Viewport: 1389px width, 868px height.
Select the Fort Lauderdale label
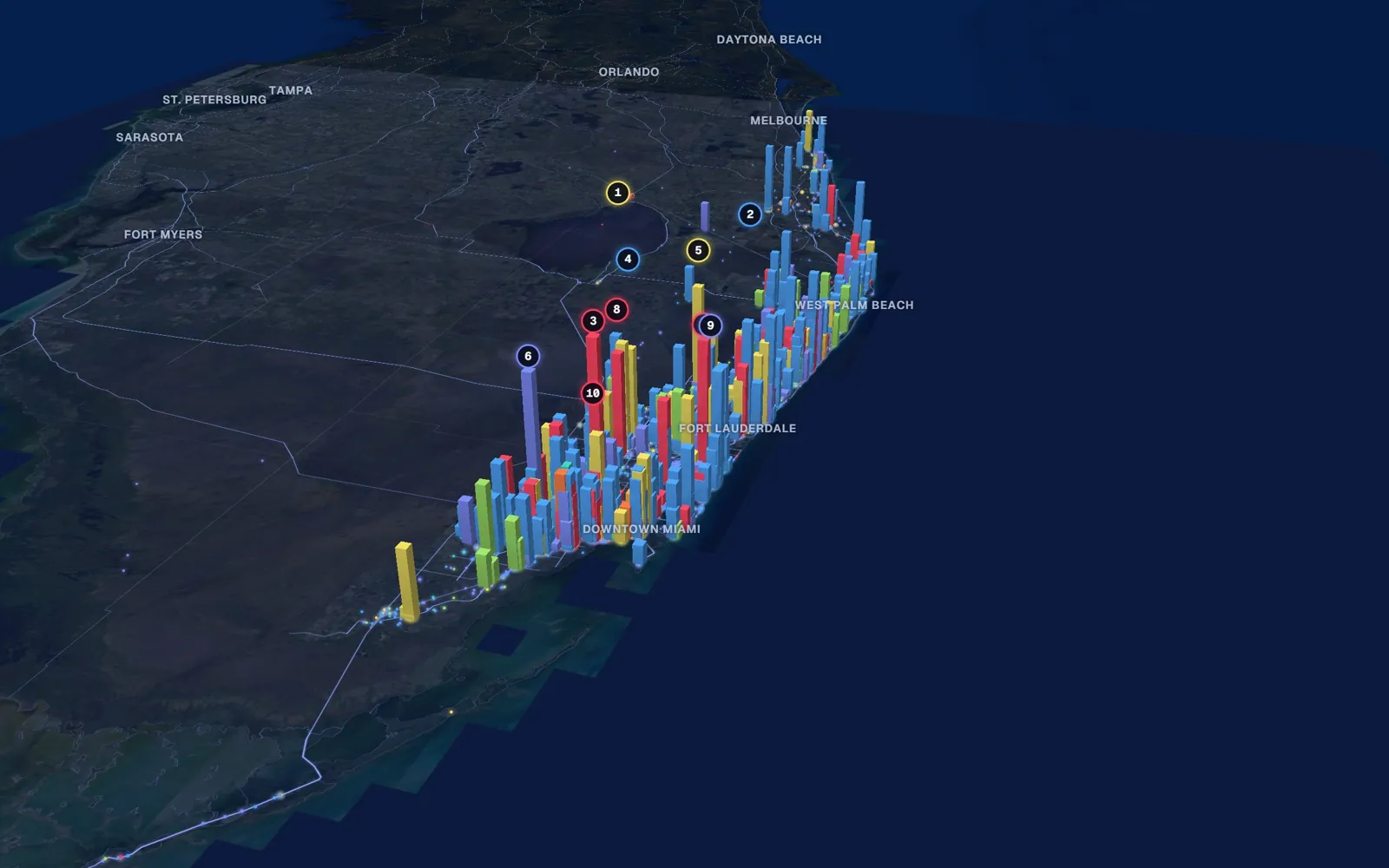737,429
